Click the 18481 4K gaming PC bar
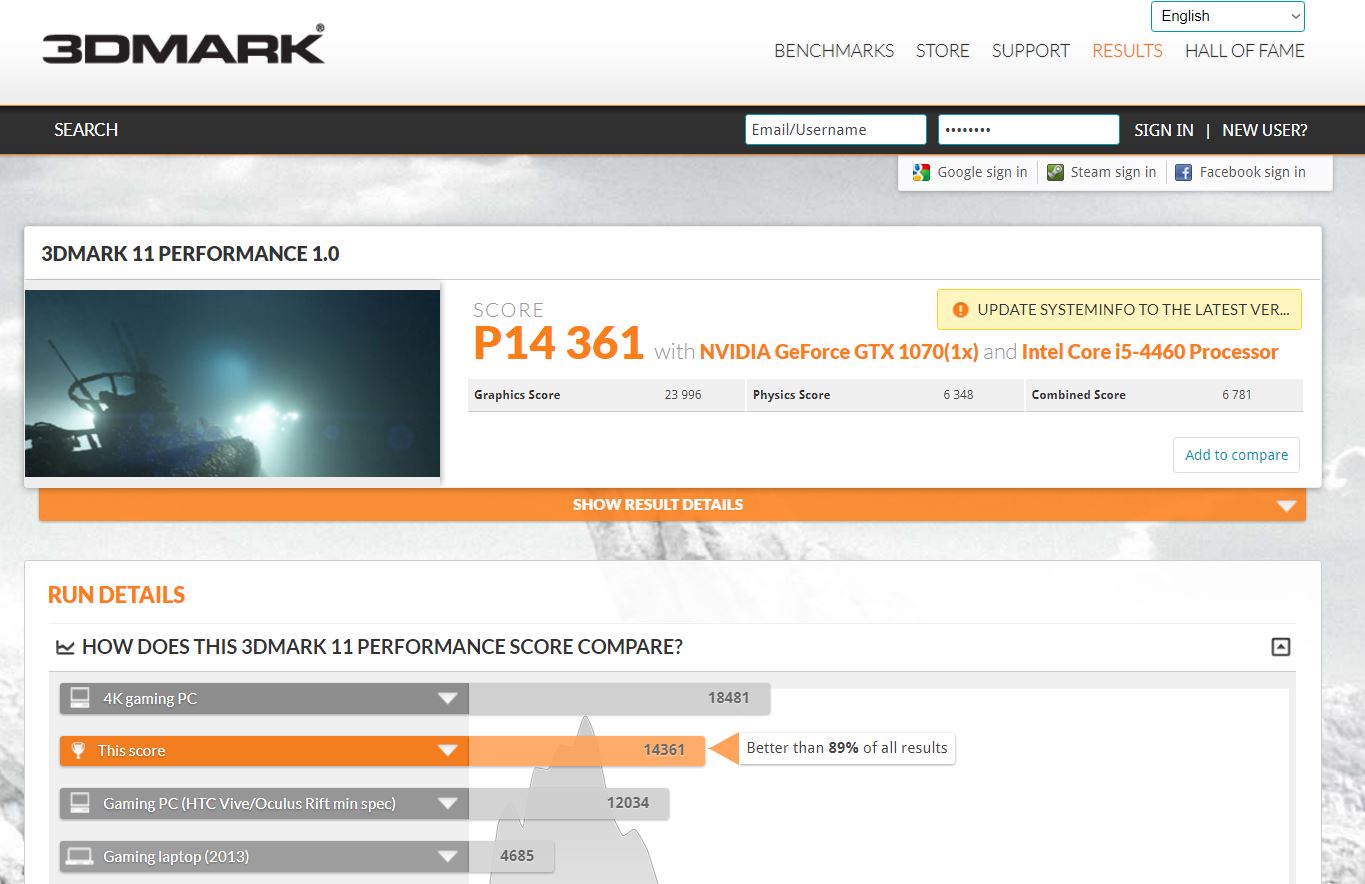 619,698
